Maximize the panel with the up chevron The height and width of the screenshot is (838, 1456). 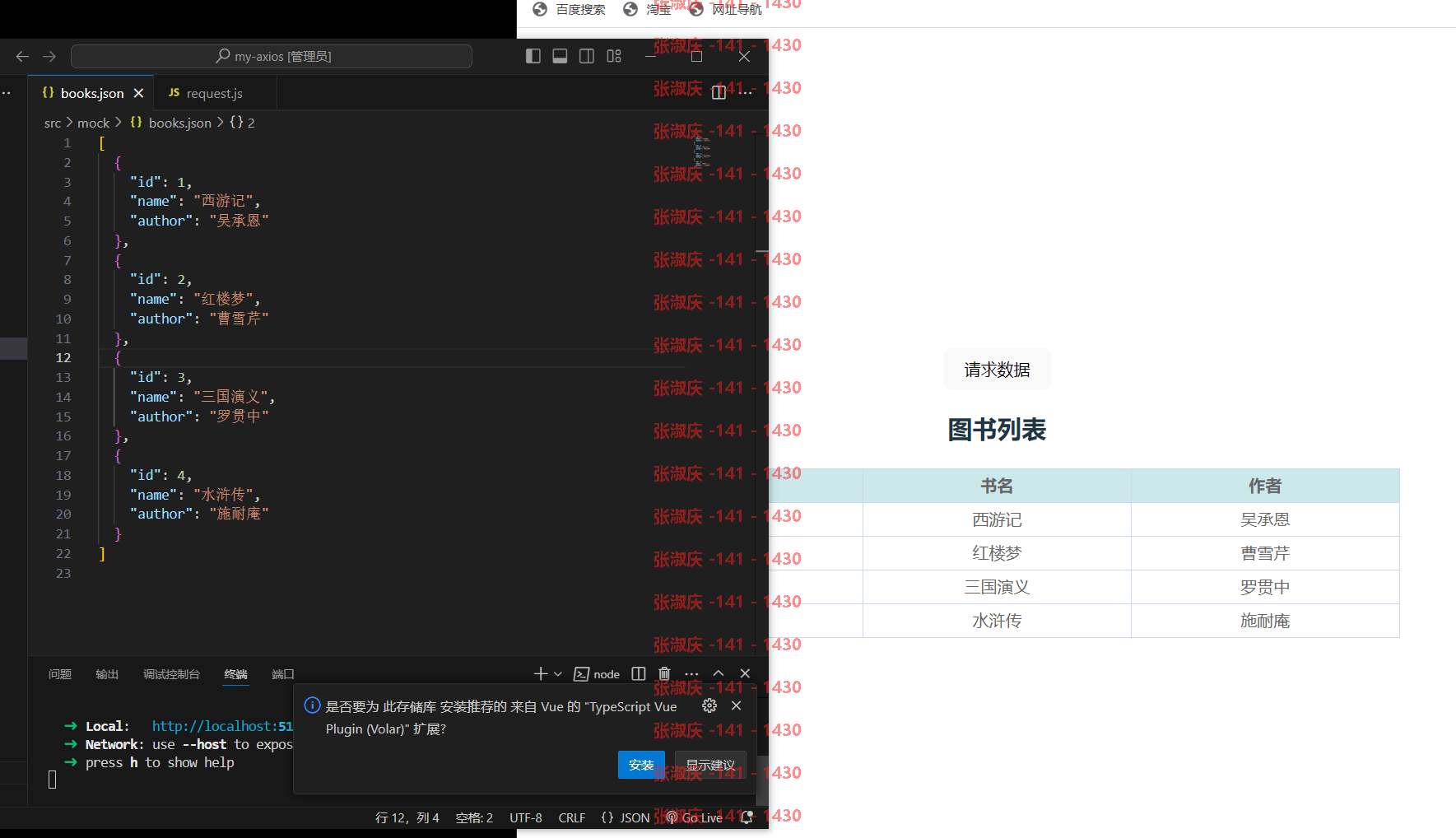point(719,673)
